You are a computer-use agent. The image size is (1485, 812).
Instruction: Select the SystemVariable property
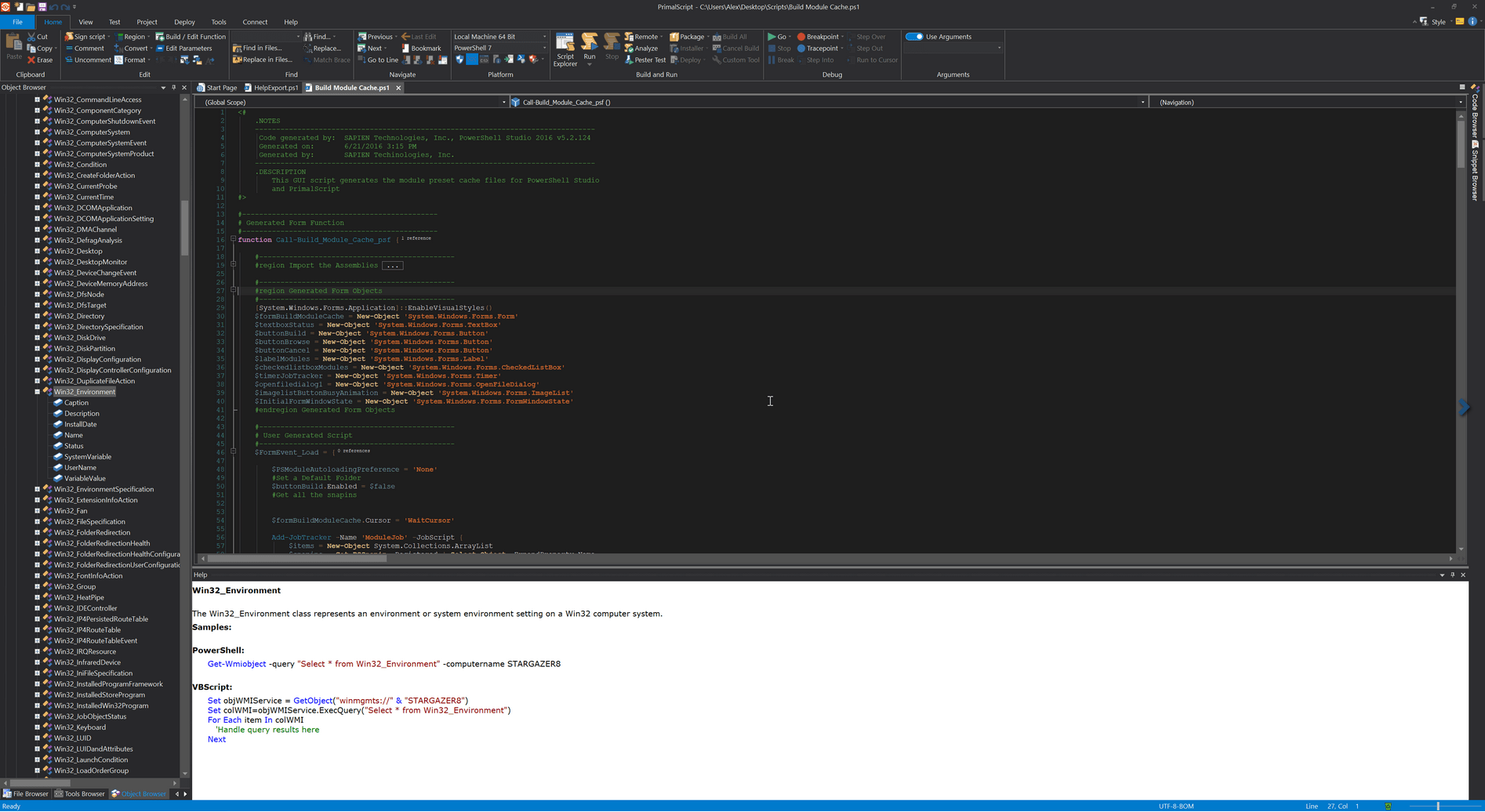point(87,457)
